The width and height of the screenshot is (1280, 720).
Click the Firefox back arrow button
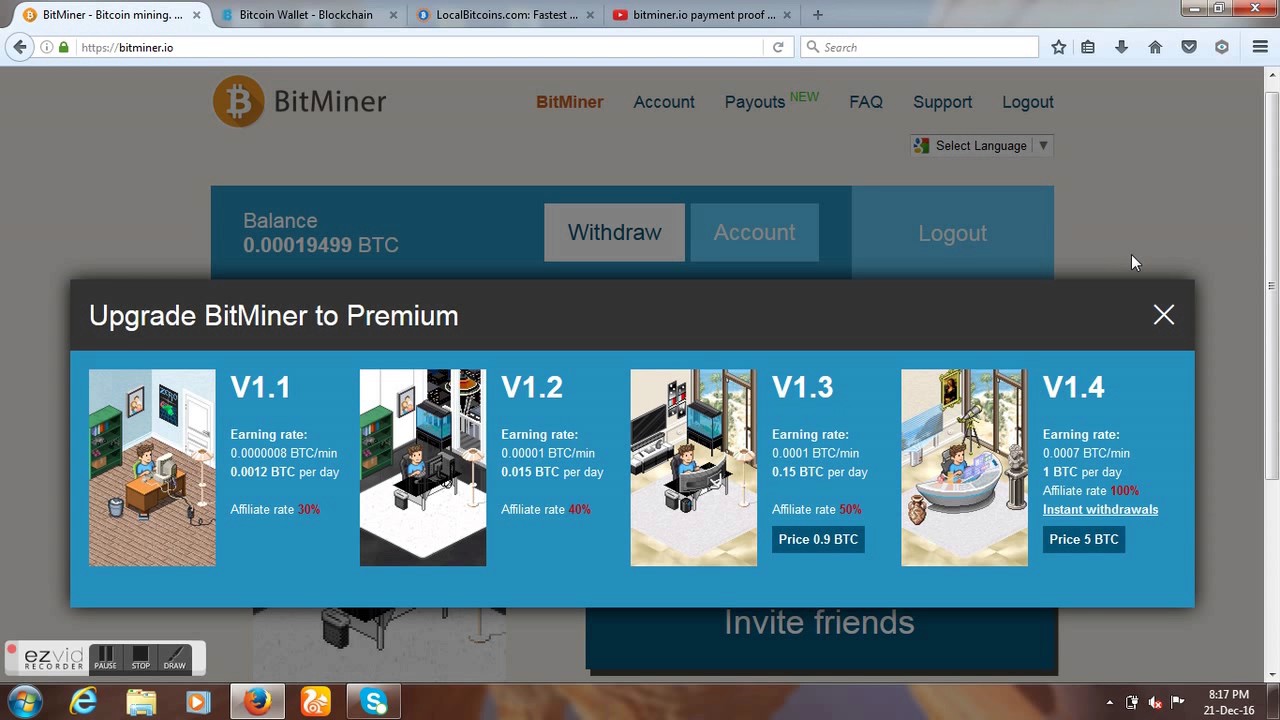20,47
